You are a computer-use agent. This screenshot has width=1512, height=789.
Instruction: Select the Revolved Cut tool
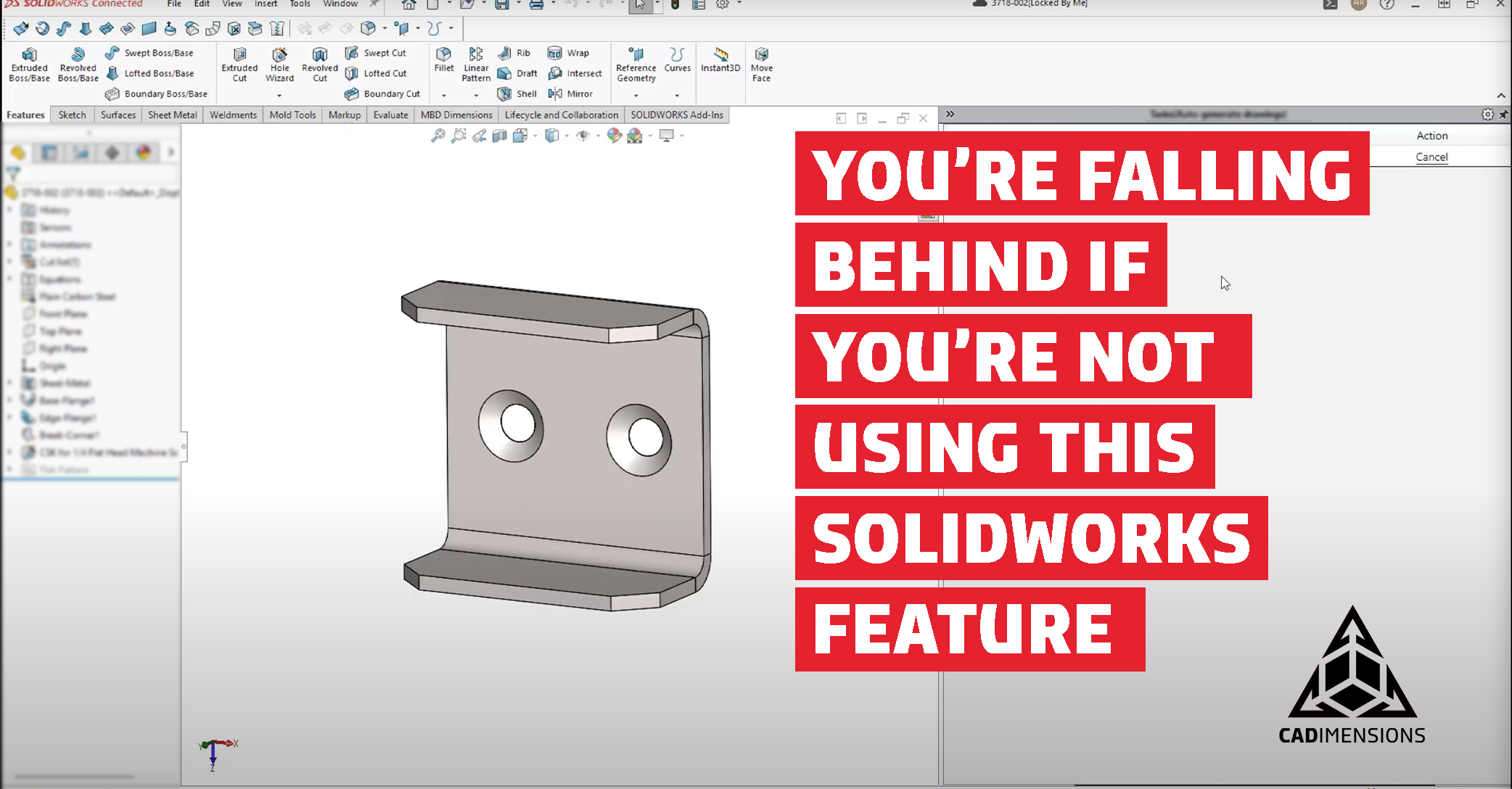click(319, 65)
